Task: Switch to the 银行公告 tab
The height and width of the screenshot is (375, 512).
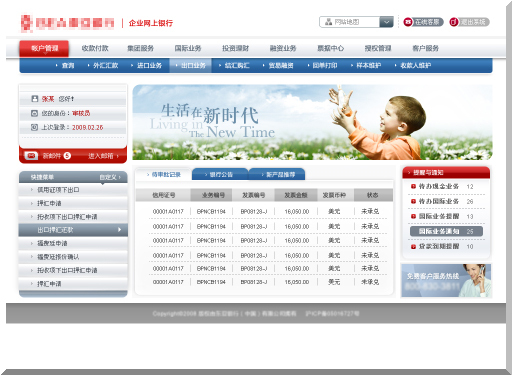Action: point(220,174)
